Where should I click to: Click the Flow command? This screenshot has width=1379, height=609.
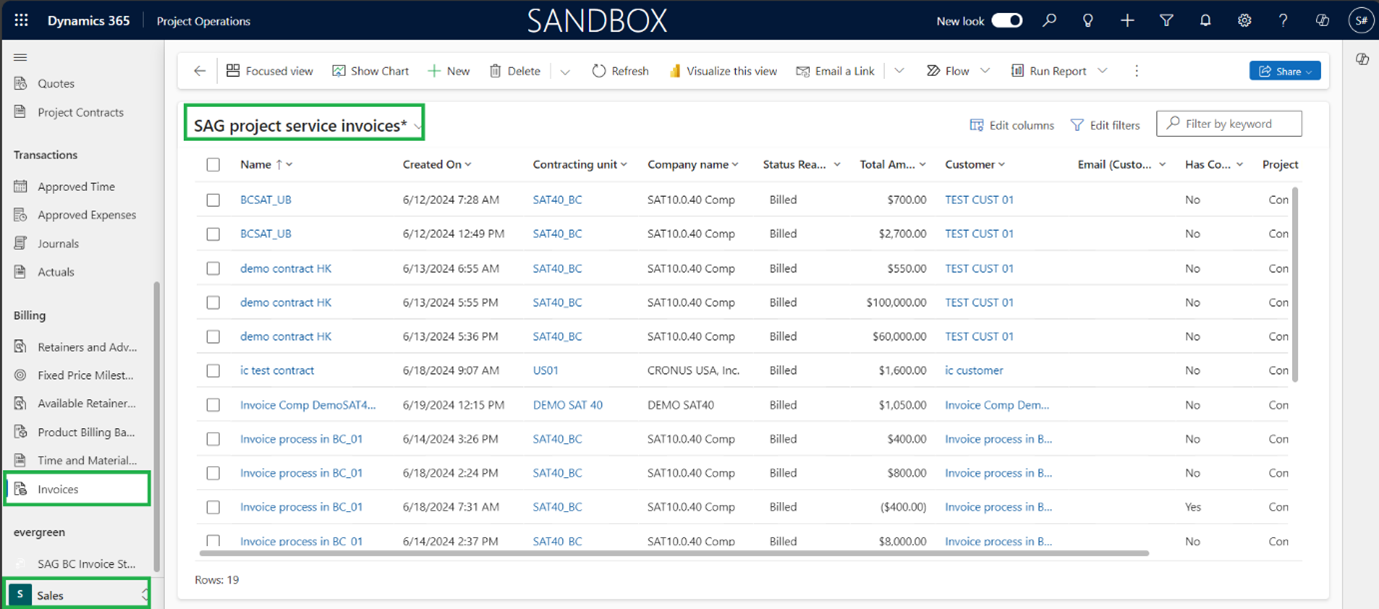click(x=947, y=71)
